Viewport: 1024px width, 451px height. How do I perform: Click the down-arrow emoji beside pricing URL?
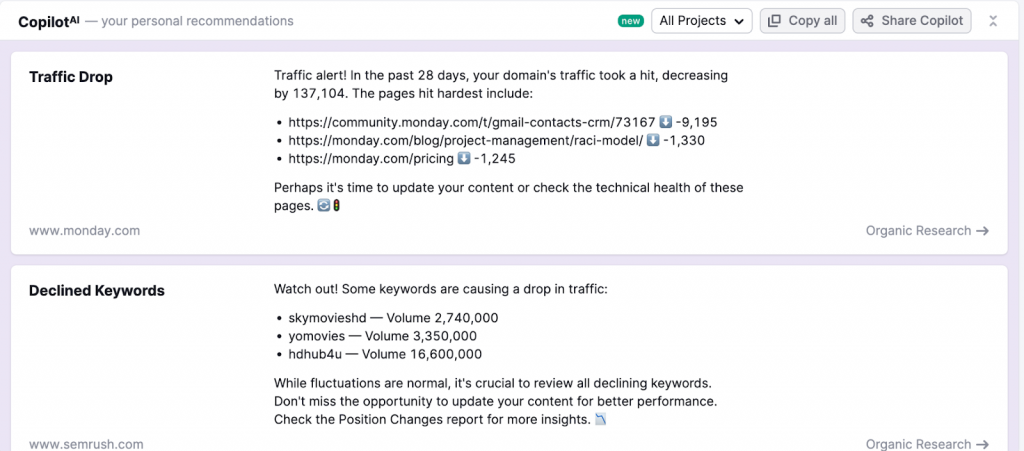point(463,158)
